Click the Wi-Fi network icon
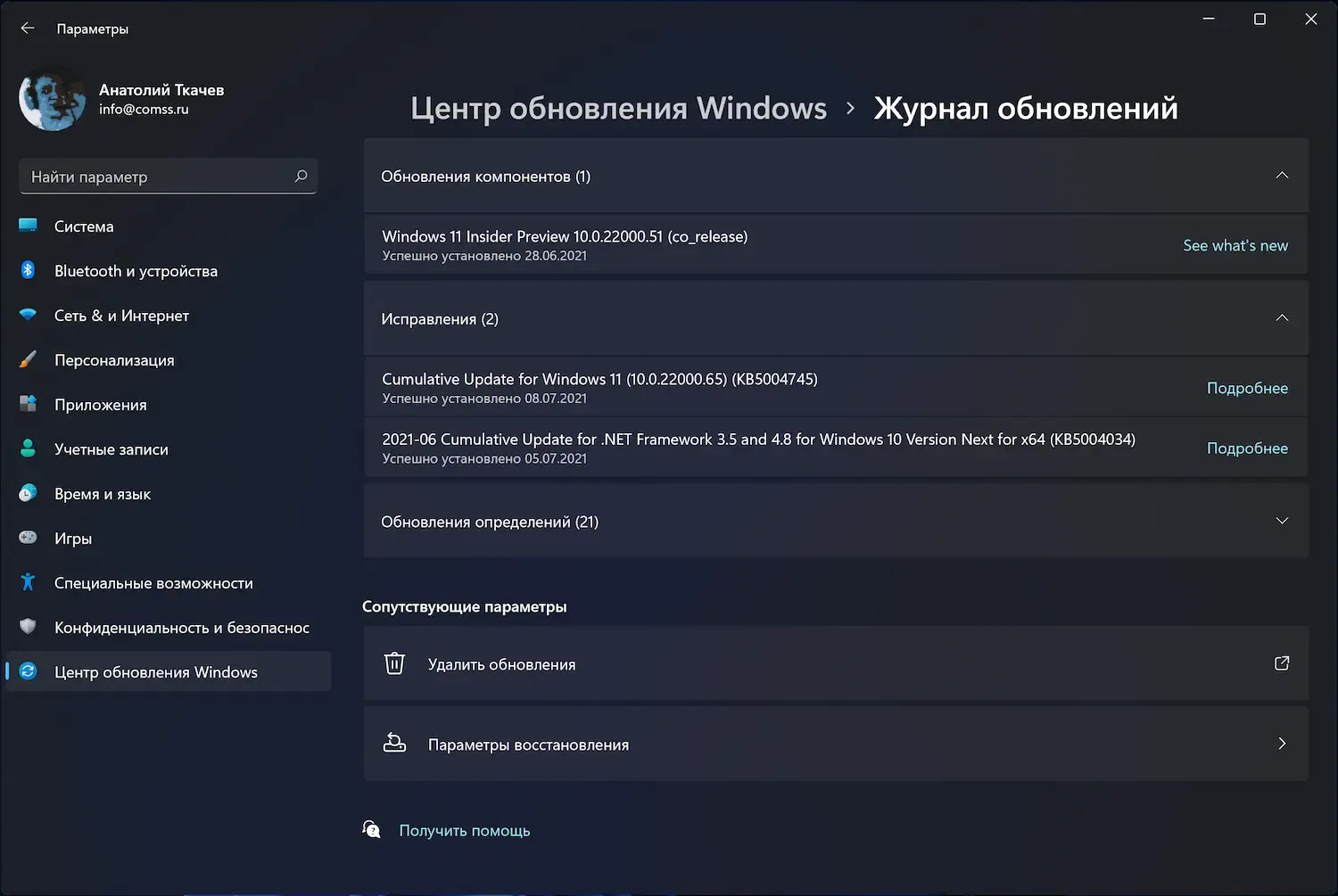The image size is (1338, 896). point(28,315)
